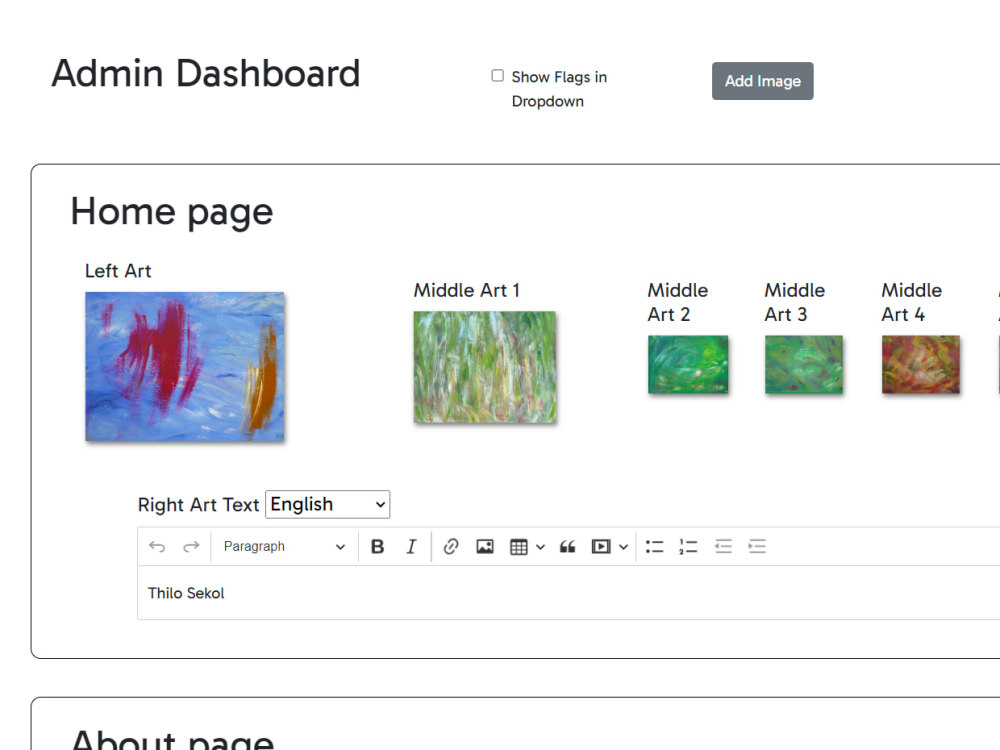Viewport: 1000px width, 750px height.
Task: Open the English language dropdown
Action: click(327, 504)
